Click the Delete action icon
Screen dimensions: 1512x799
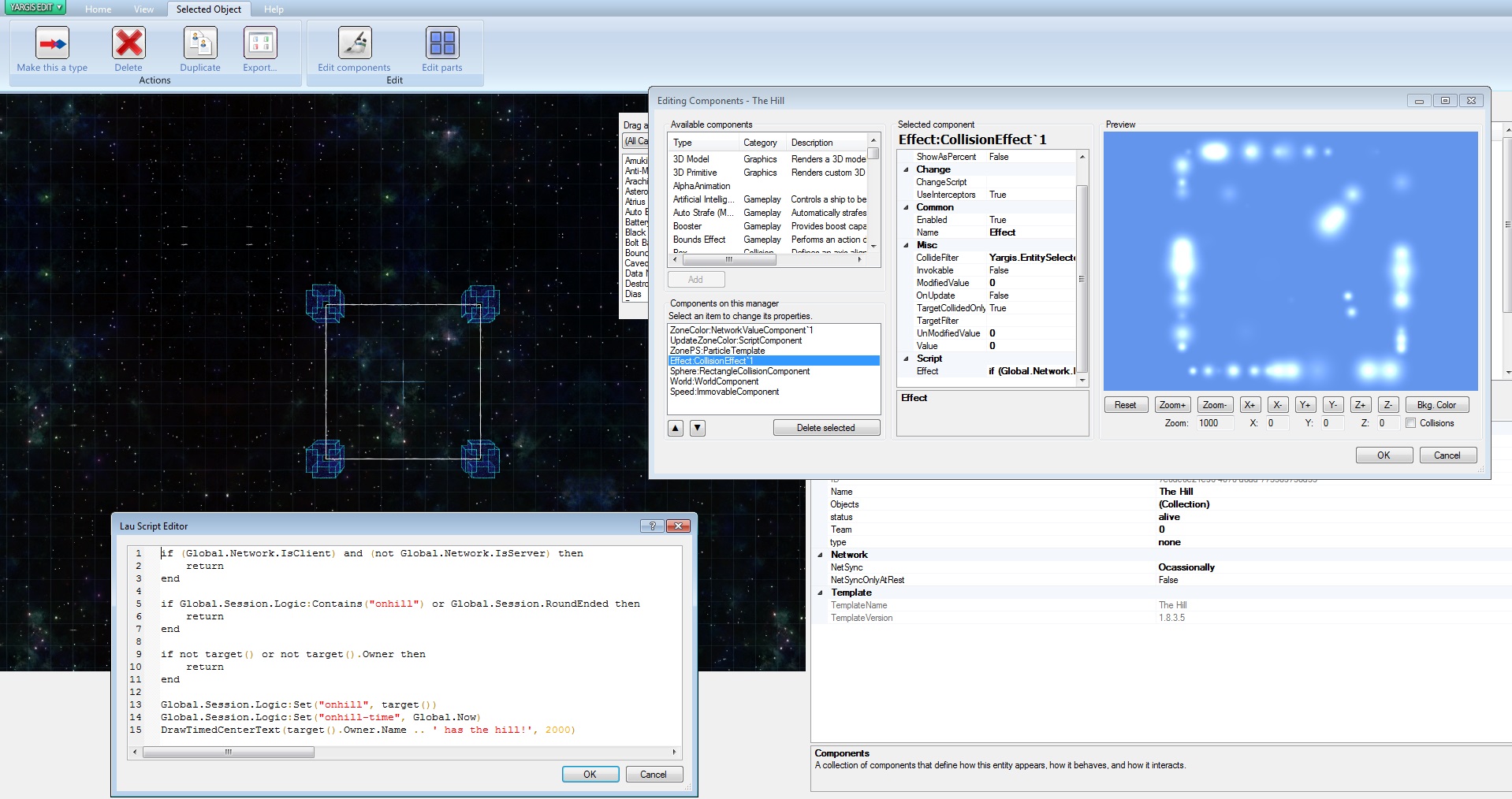click(x=128, y=43)
